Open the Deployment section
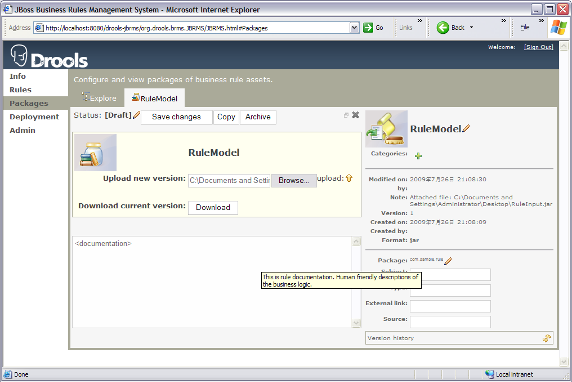 [x=34, y=117]
